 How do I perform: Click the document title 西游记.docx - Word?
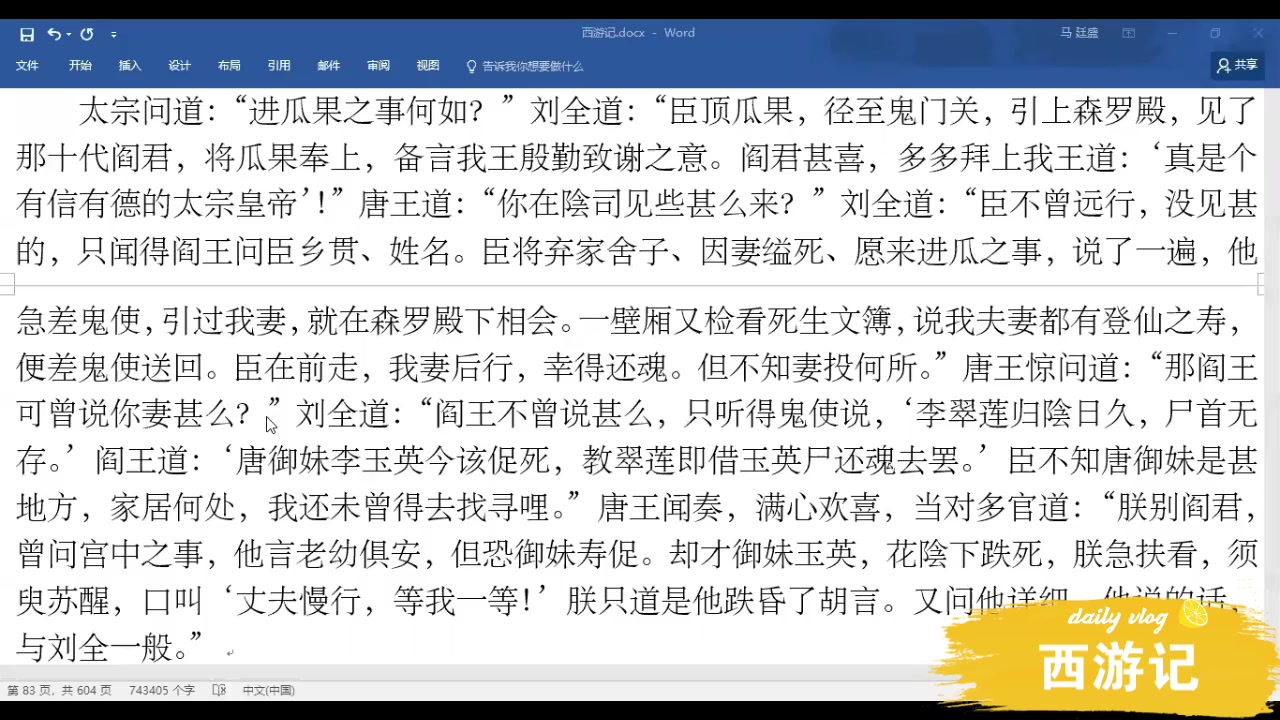(x=638, y=33)
